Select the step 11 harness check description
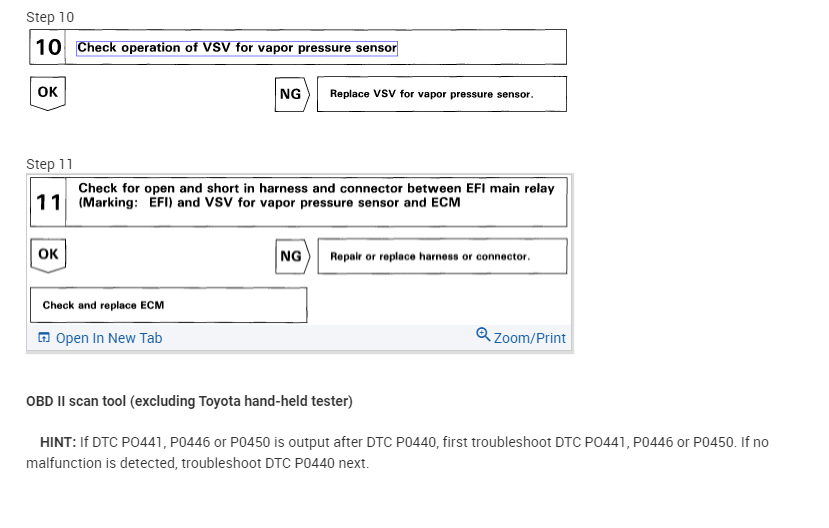 [x=316, y=195]
